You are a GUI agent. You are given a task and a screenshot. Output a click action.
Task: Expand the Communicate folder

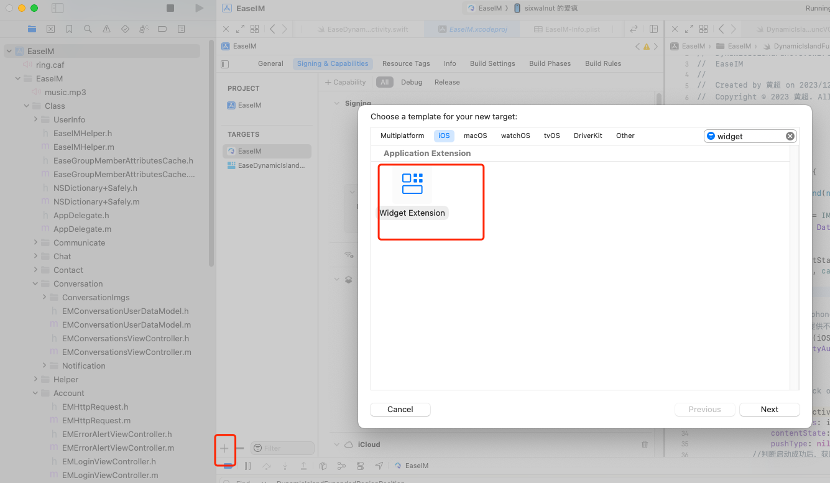pos(35,243)
